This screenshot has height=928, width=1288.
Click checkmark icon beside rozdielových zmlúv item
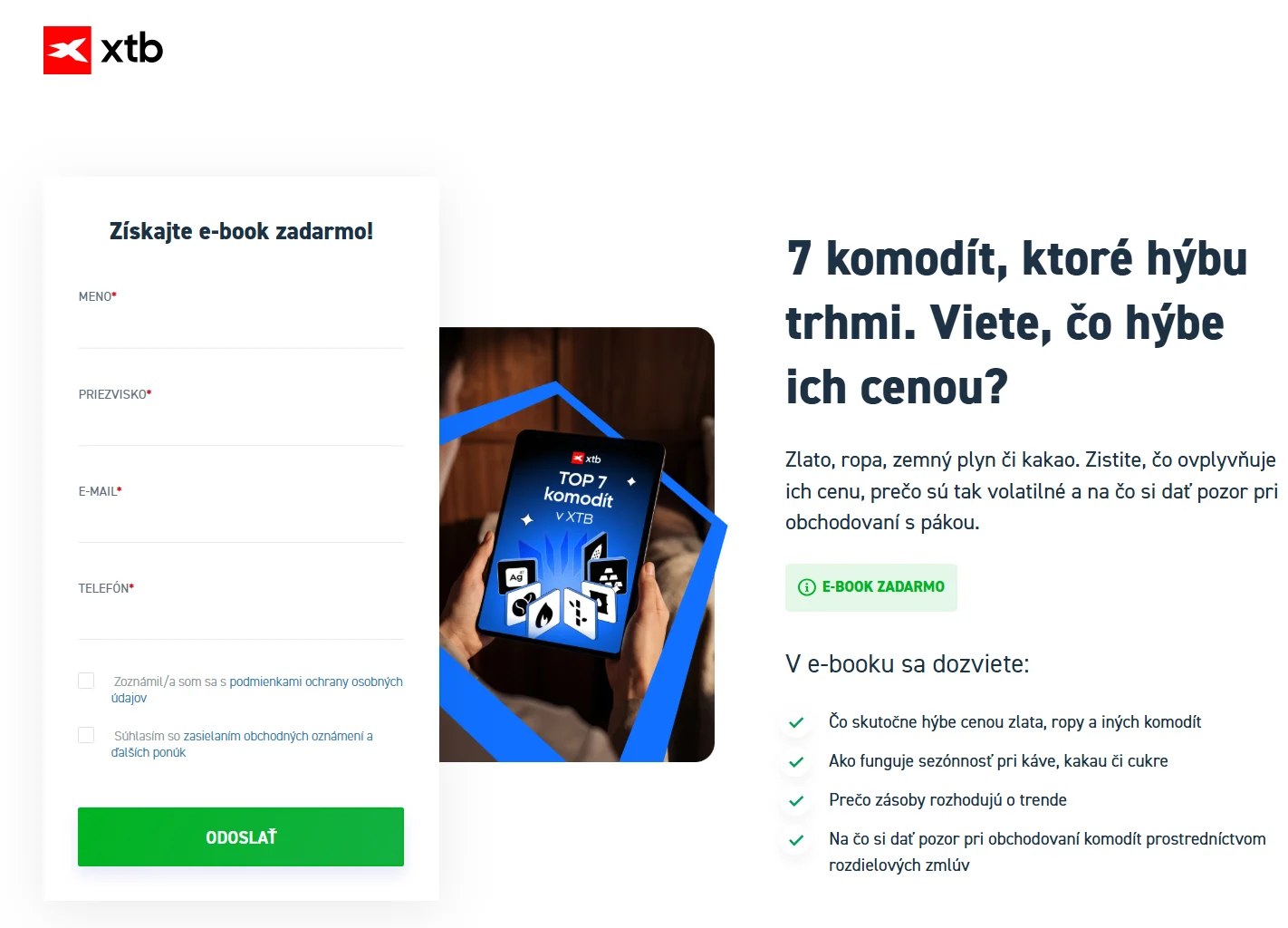pos(796,840)
